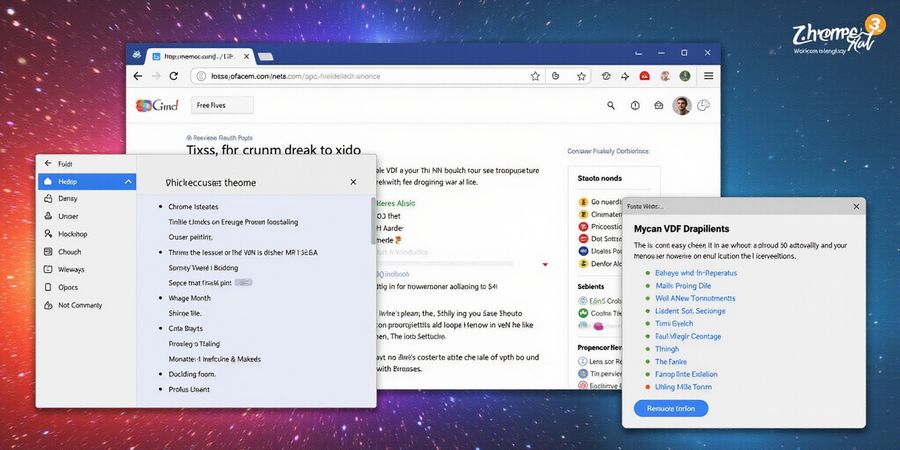The width and height of the screenshot is (900, 450).
Task: Click the site info icon in address bar
Action: tap(201, 76)
